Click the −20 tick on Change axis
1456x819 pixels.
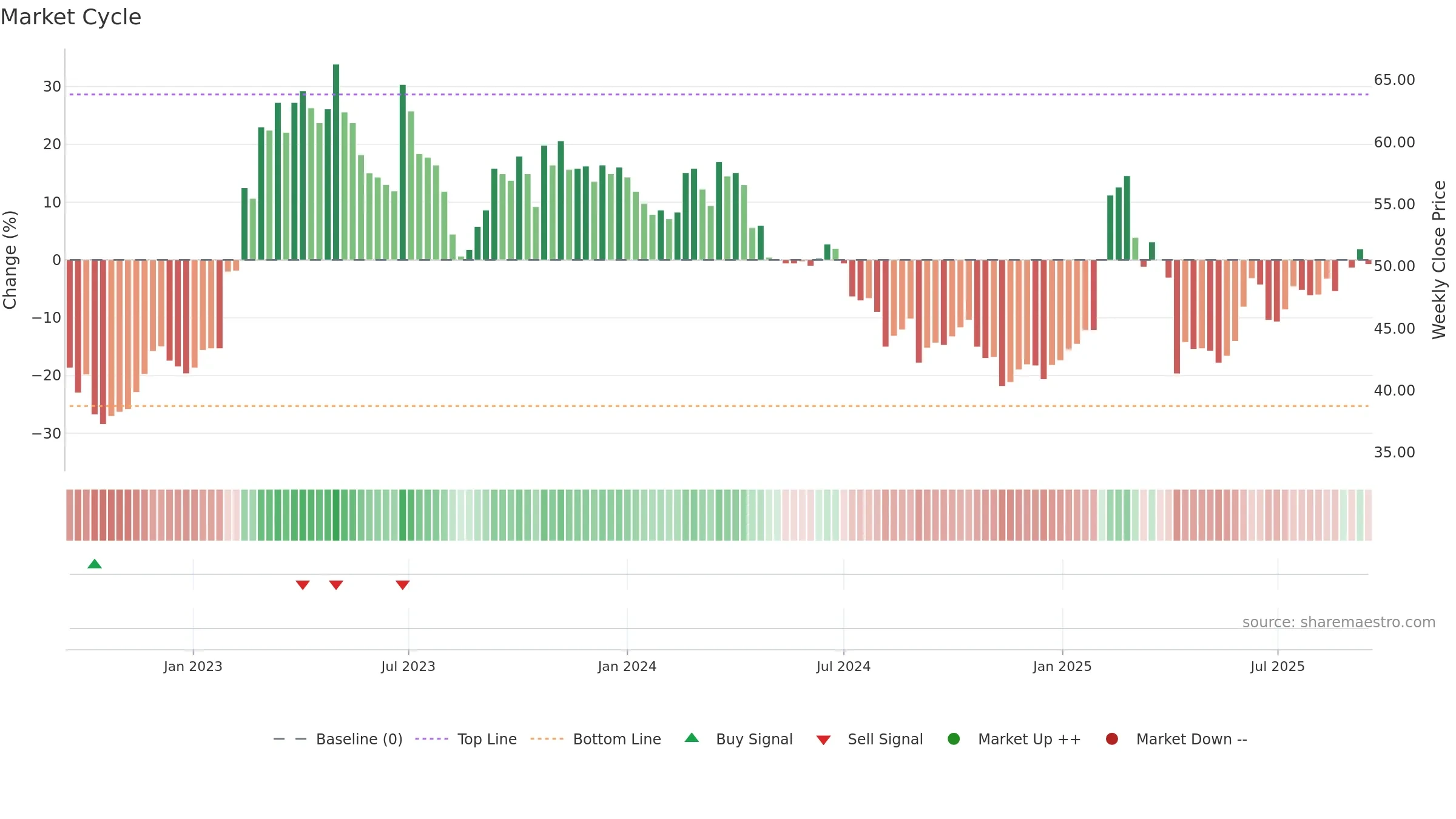click(47, 376)
